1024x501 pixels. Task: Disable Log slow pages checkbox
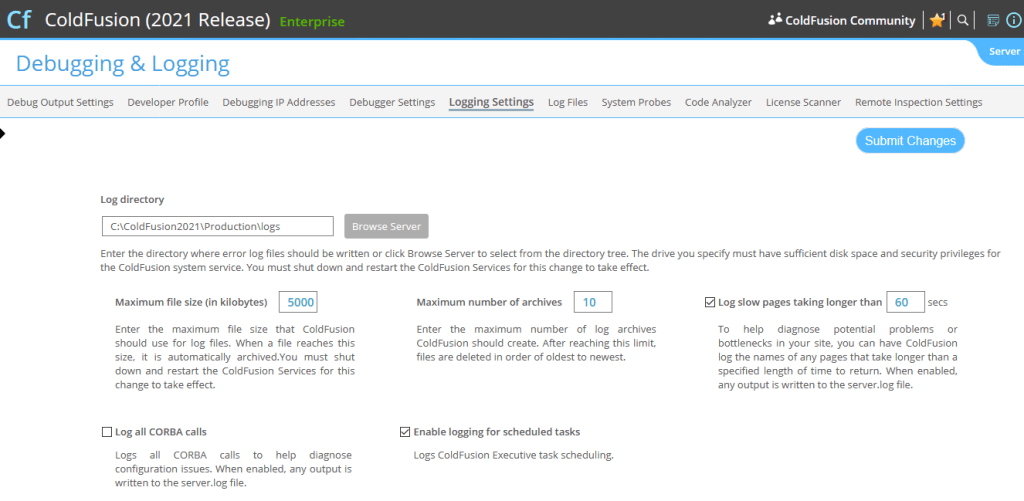710,302
